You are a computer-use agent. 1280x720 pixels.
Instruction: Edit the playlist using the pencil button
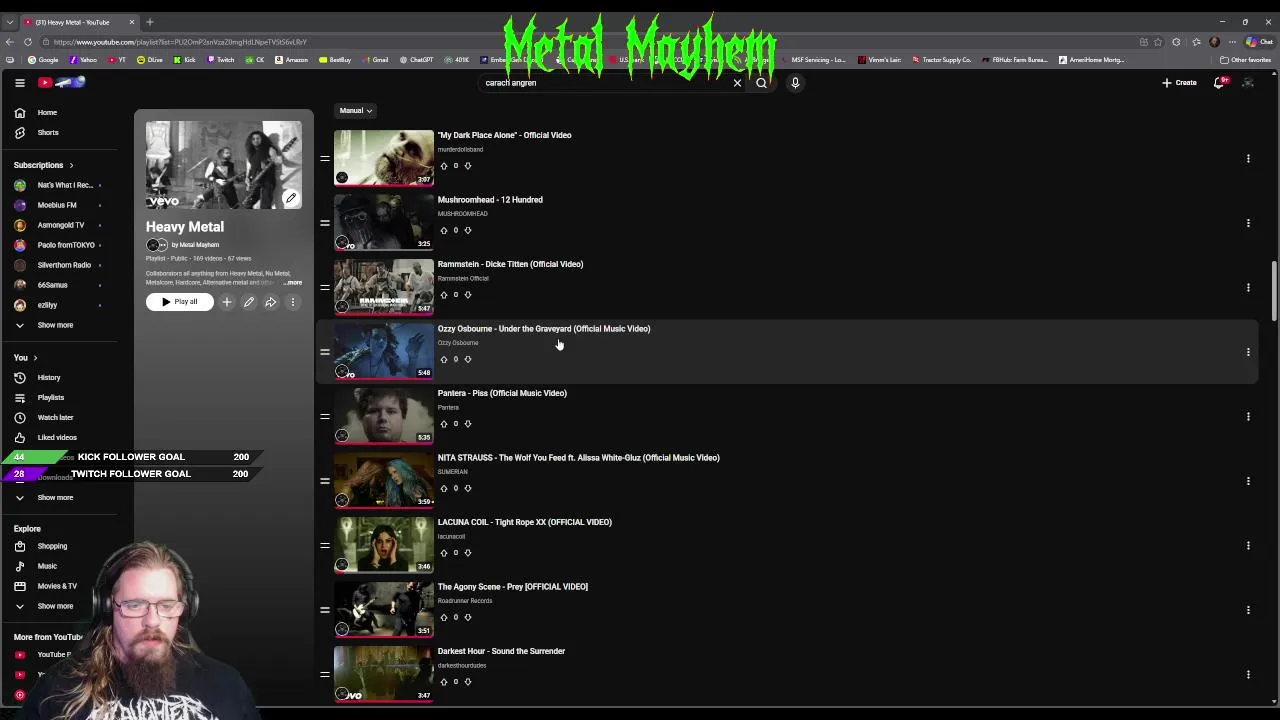coord(249,302)
